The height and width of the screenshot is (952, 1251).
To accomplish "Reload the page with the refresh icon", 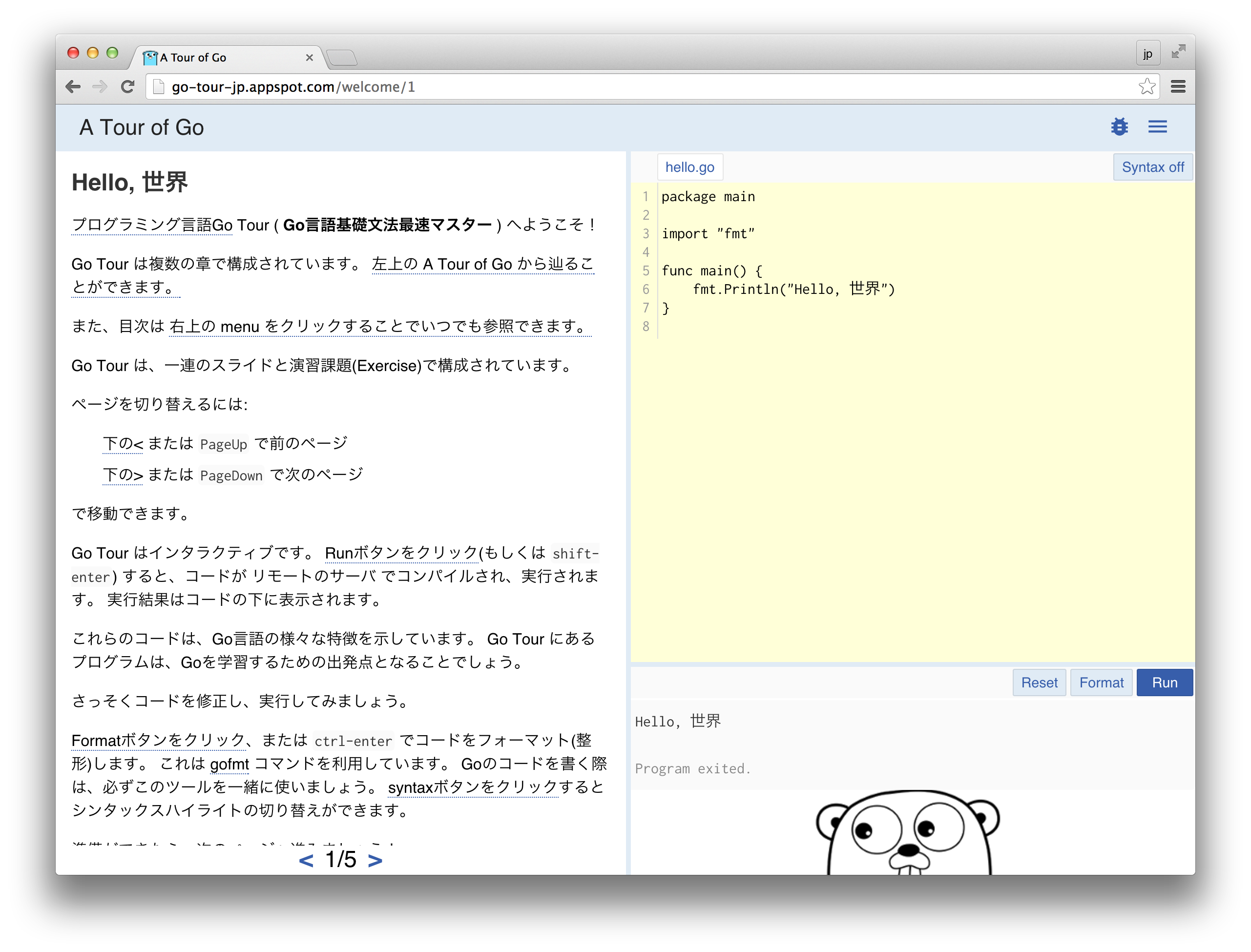I will coord(127,87).
